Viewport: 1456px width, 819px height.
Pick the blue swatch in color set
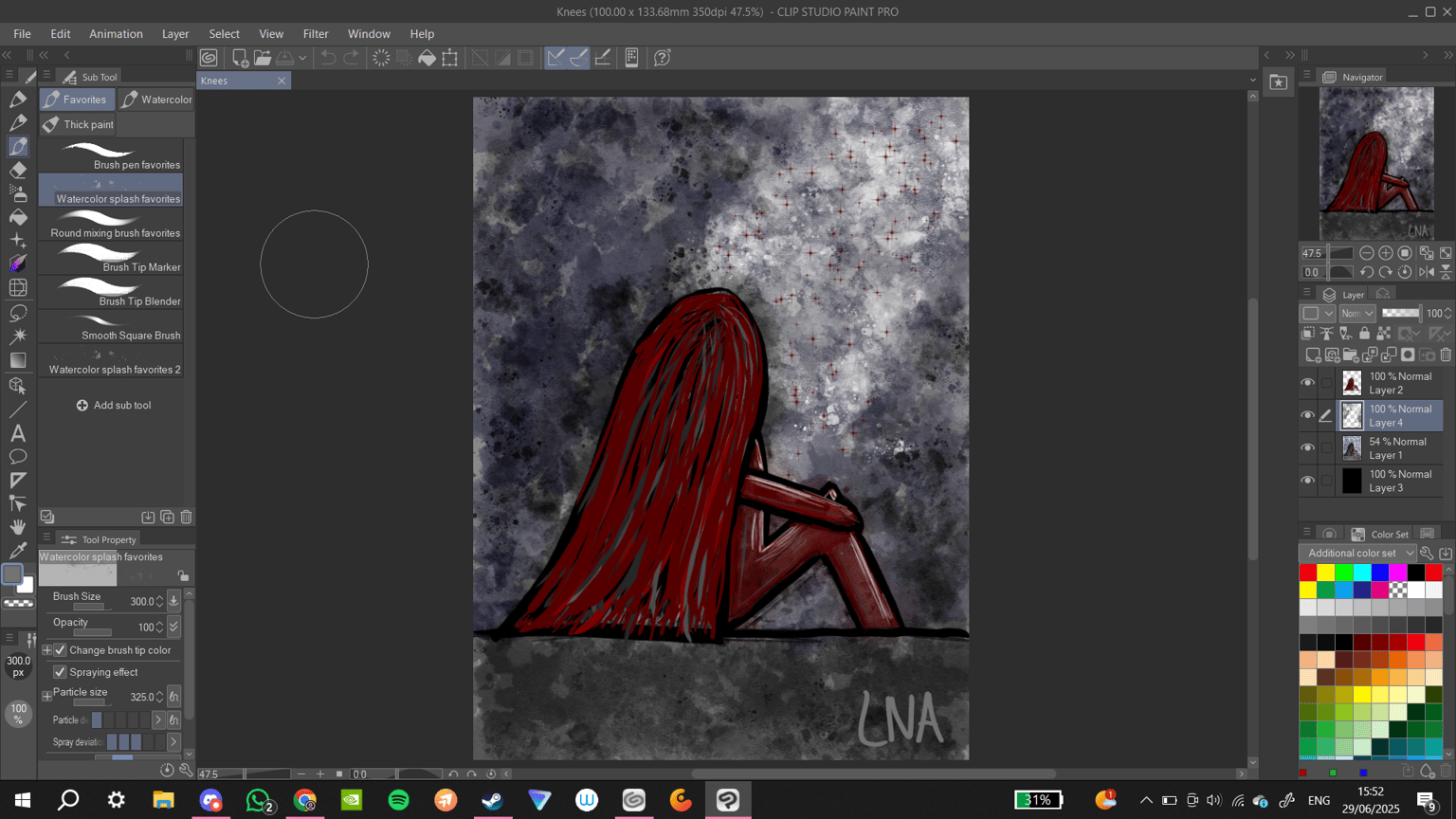pos(1380,572)
